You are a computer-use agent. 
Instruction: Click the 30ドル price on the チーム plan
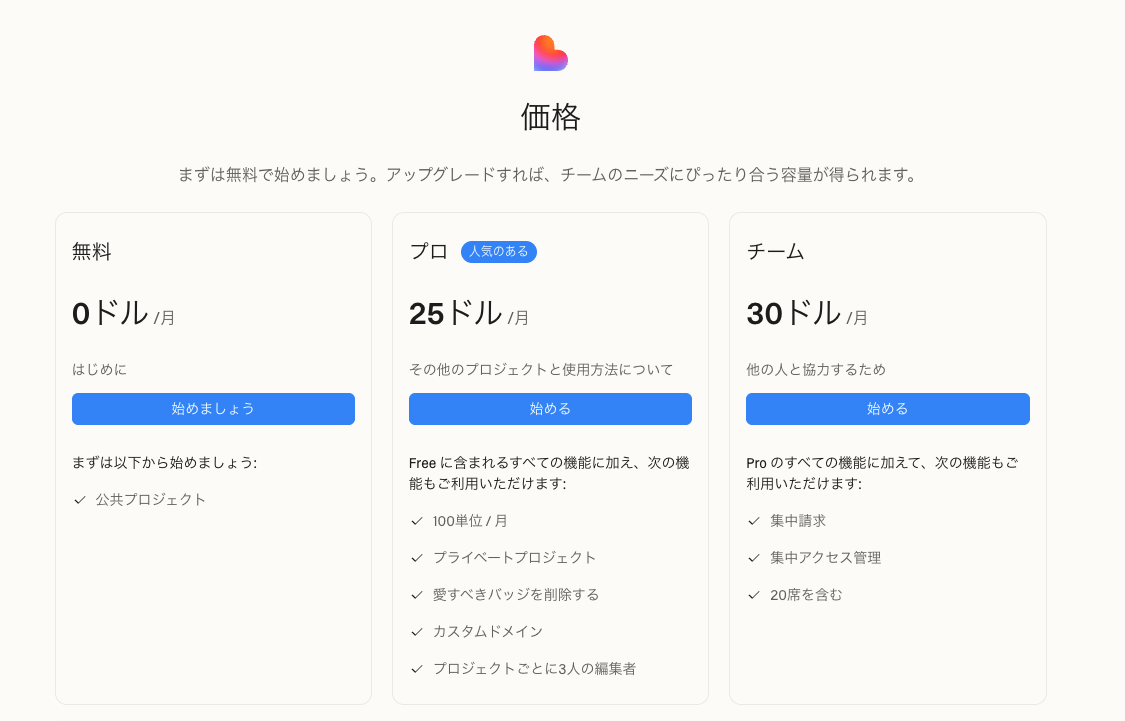click(793, 314)
